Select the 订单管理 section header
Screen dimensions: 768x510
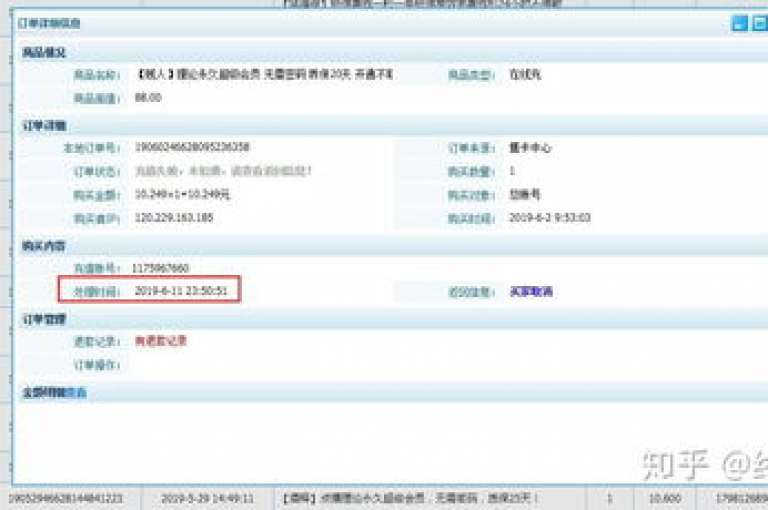[44, 319]
